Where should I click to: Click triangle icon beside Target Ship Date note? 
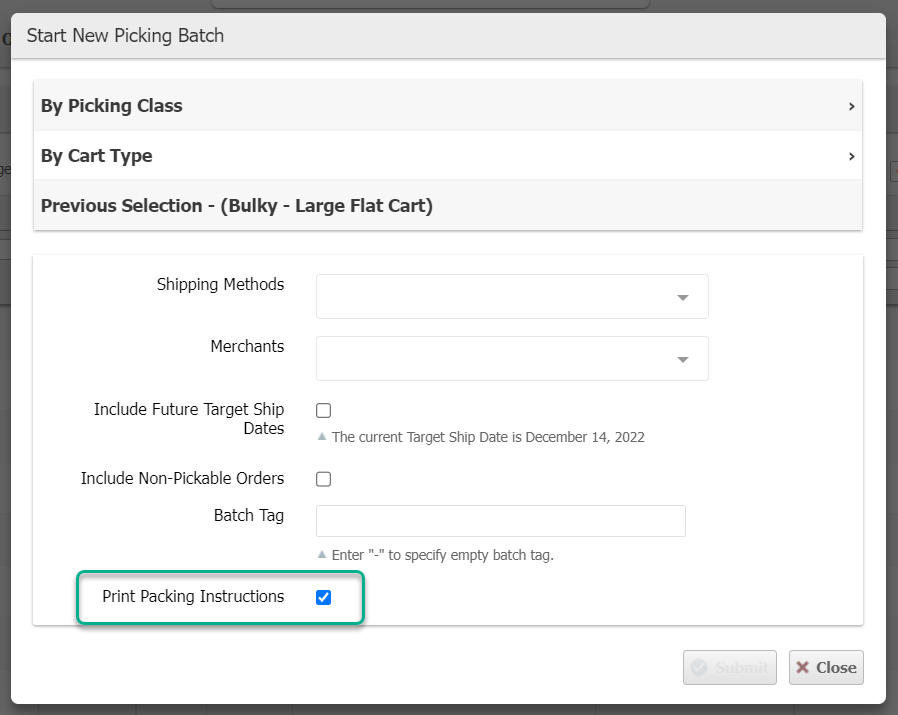pyautogui.click(x=322, y=437)
